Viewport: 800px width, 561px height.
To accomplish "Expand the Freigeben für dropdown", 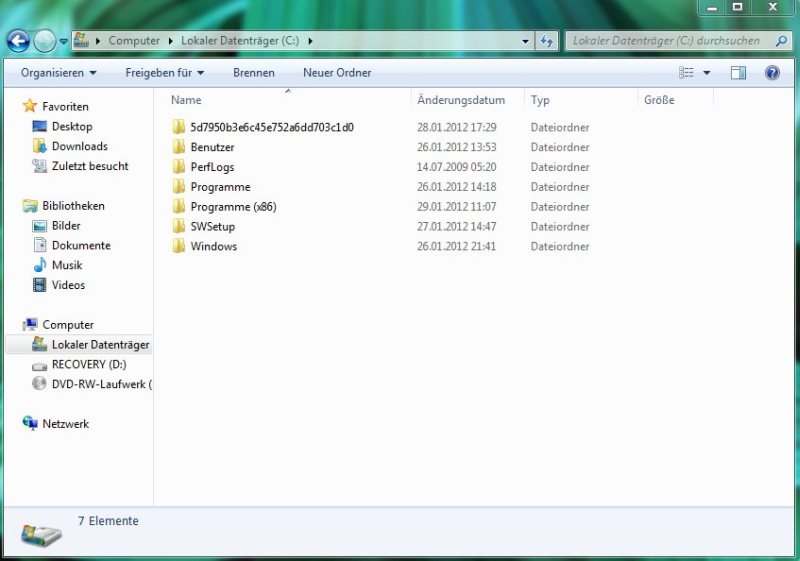I will click(164, 73).
